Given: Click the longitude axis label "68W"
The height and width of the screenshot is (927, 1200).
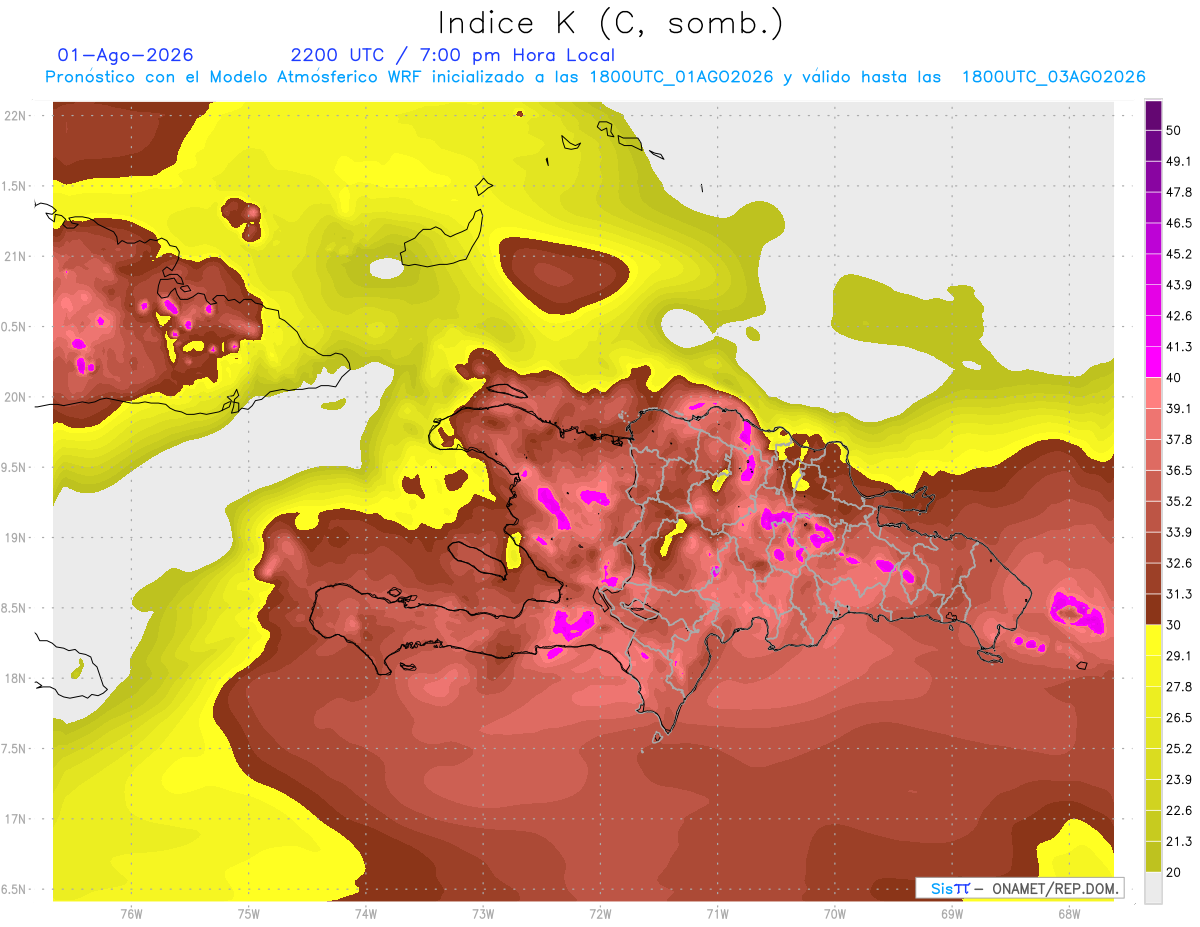Looking at the screenshot, I should 1069,913.
